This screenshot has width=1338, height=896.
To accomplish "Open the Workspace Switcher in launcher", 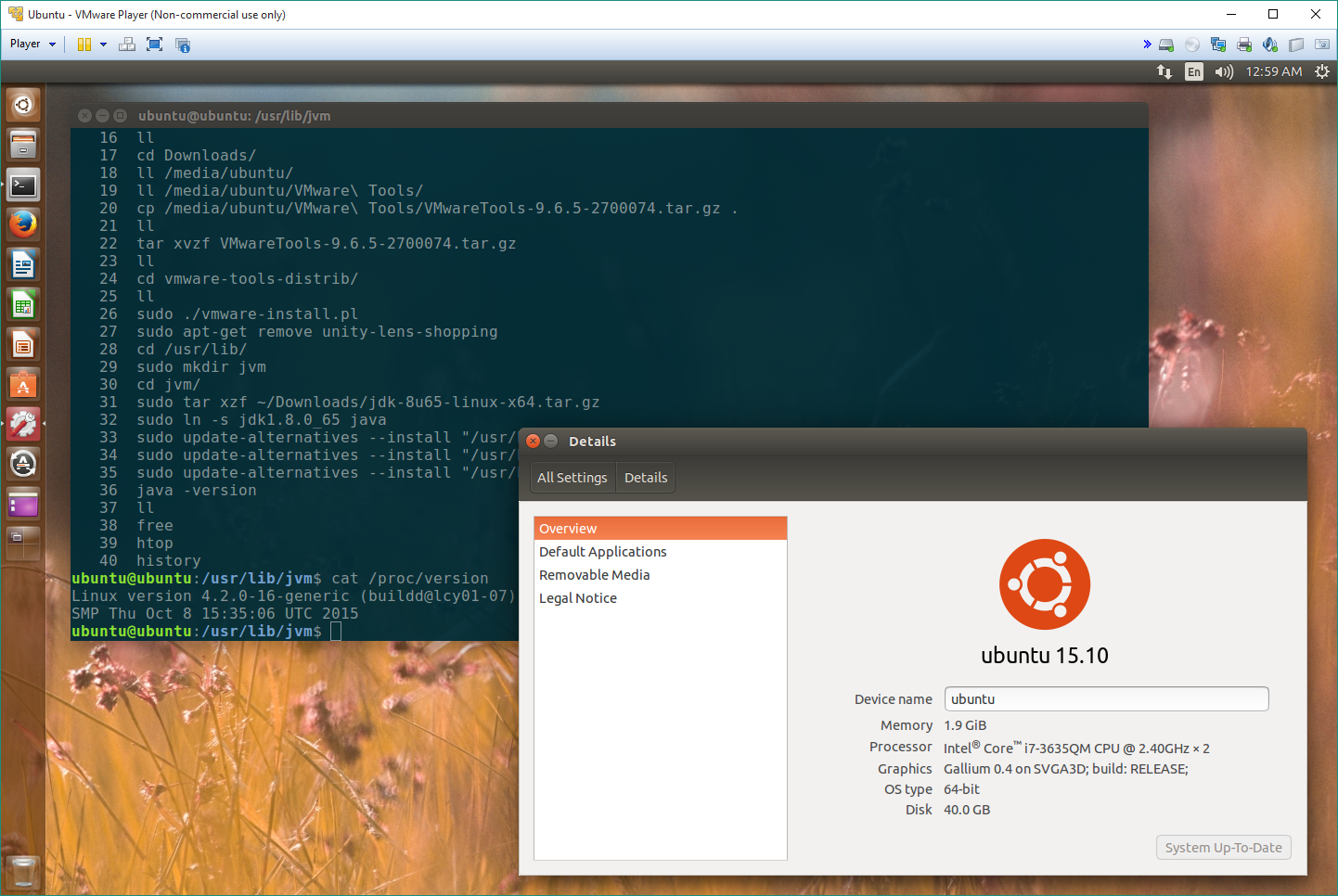I will 23,544.
